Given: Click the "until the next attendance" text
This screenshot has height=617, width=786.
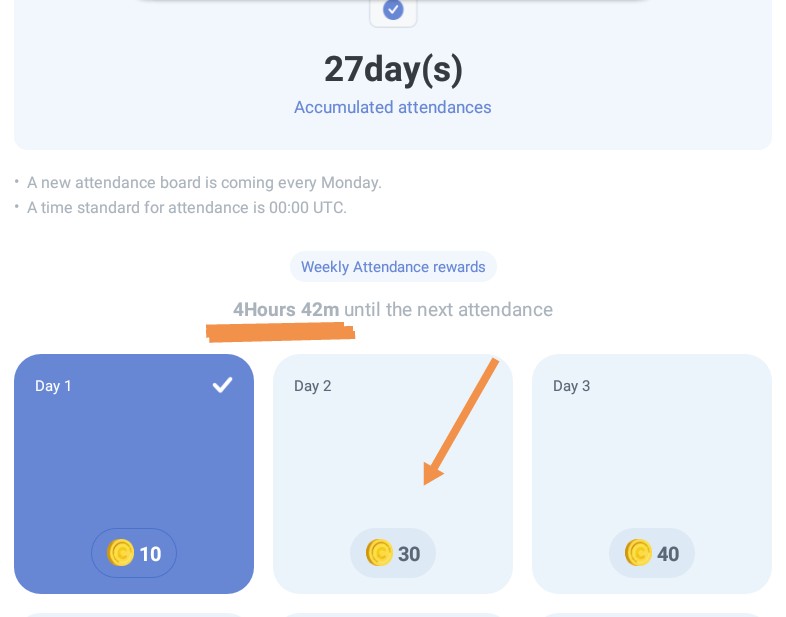Looking at the screenshot, I should pos(448,310).
